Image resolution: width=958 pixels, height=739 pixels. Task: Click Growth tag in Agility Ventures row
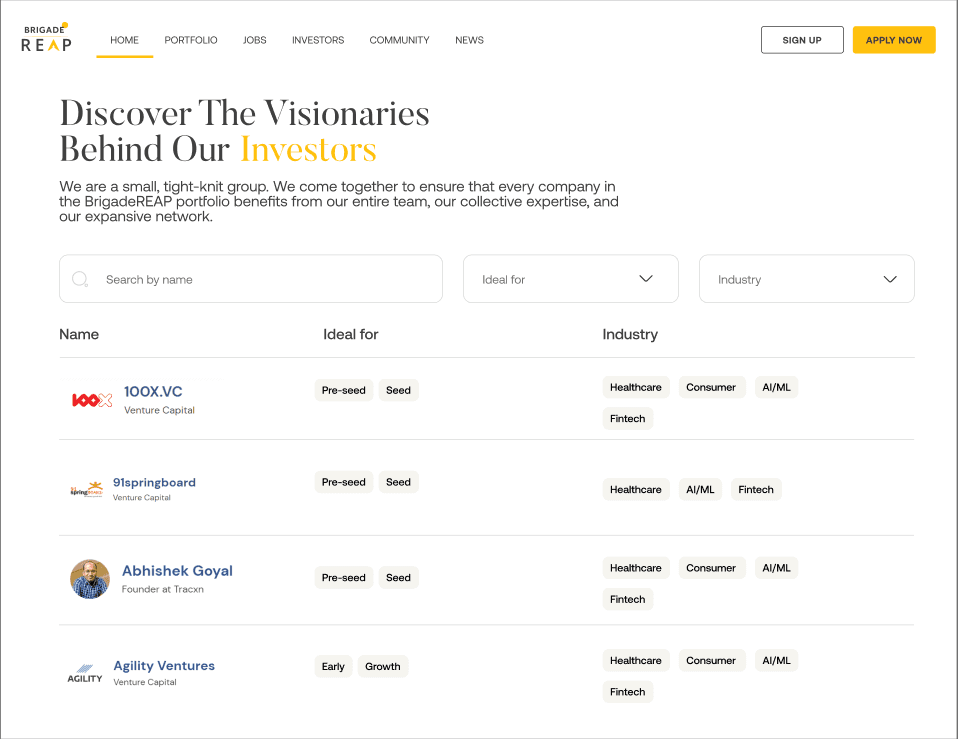383,666
